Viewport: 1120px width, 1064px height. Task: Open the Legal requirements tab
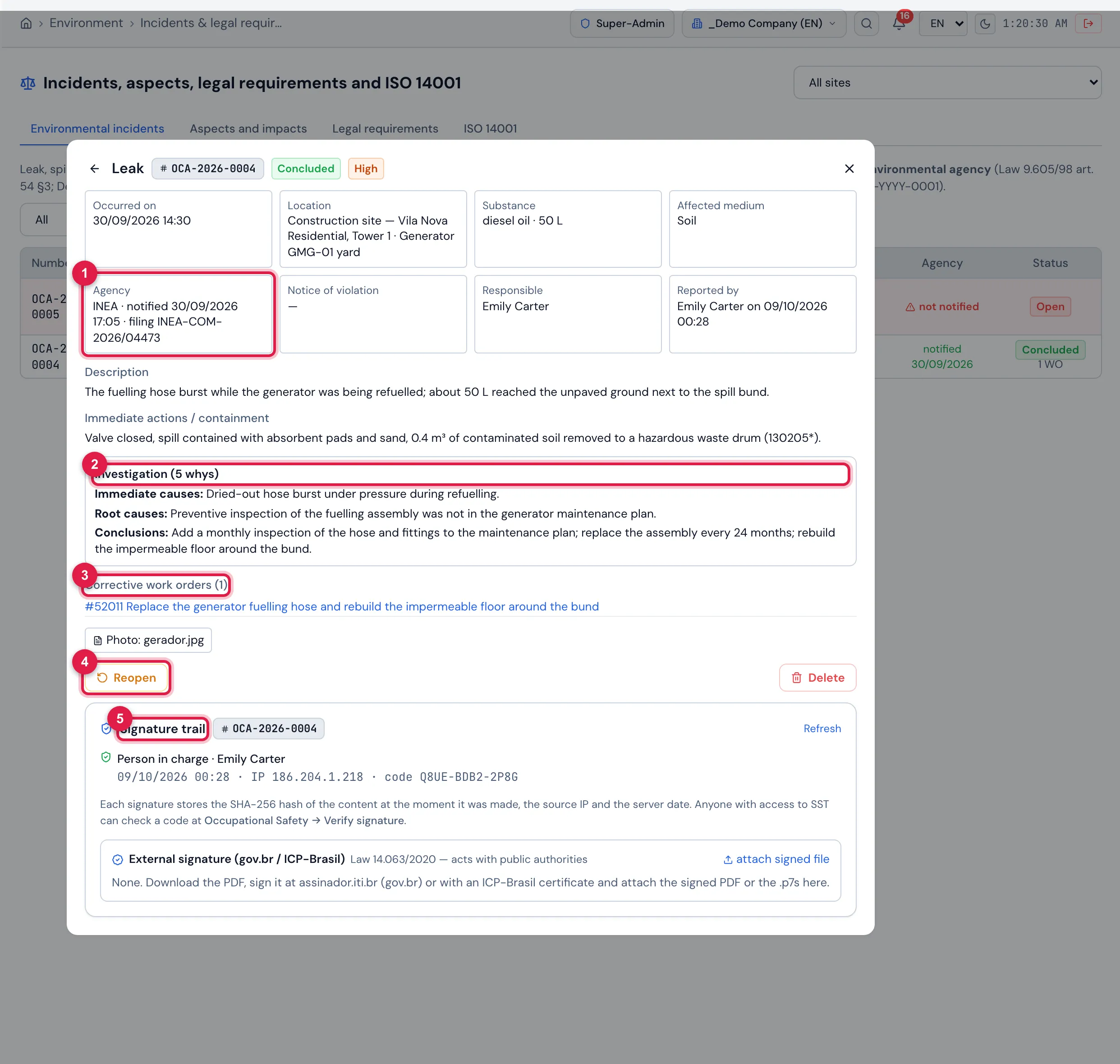(385, 129)
